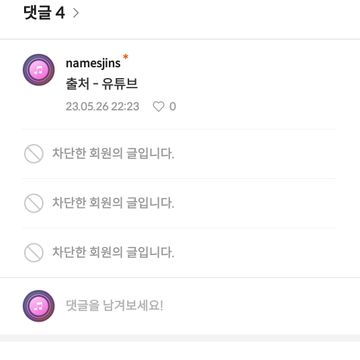Tap the blocked icon on the third blocked comment
This screenshot has width=360, height=360.
(34, 253)
